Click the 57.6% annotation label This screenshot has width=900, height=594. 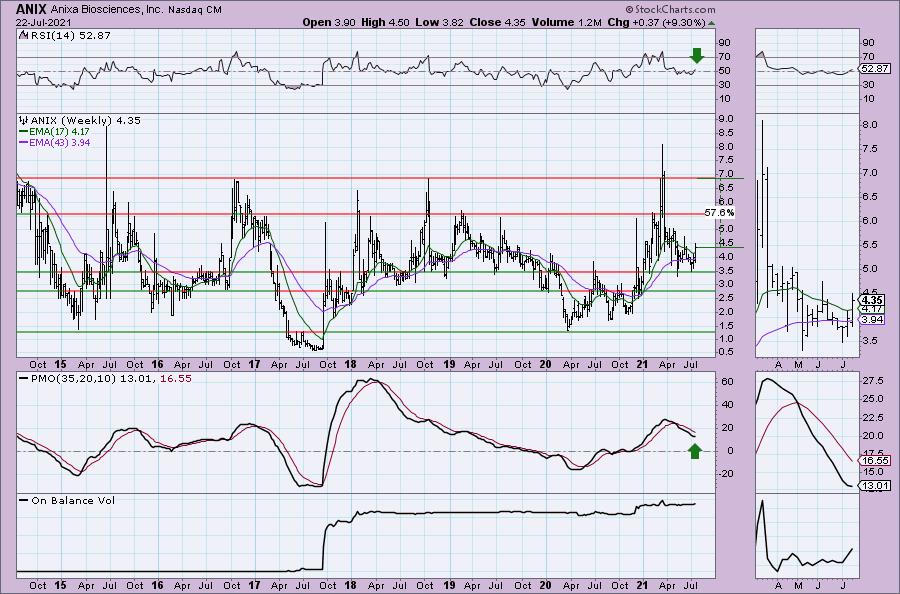719,212
